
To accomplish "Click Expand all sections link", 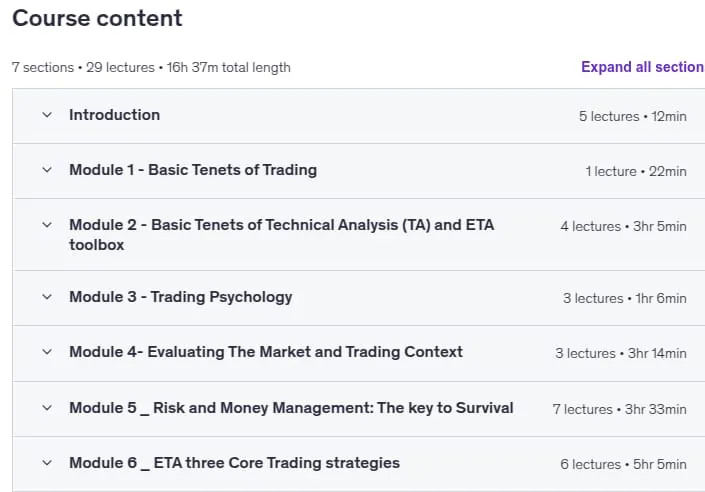I will [x=643, y=67].
